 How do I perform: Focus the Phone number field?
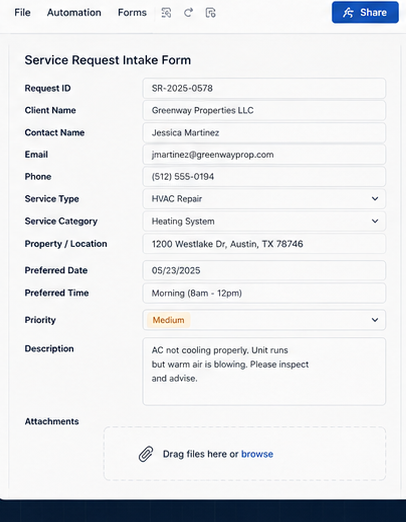(x=264, y=177)
